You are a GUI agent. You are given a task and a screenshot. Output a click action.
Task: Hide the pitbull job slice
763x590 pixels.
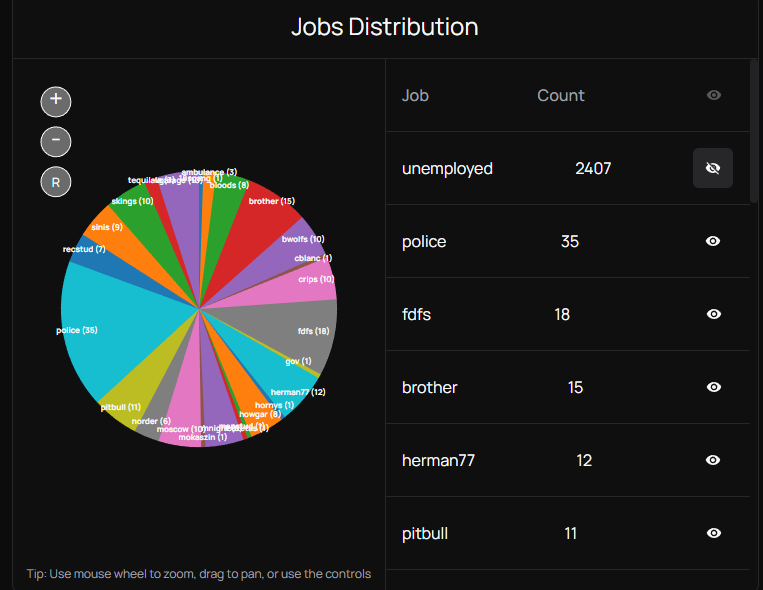pos(713,533)
